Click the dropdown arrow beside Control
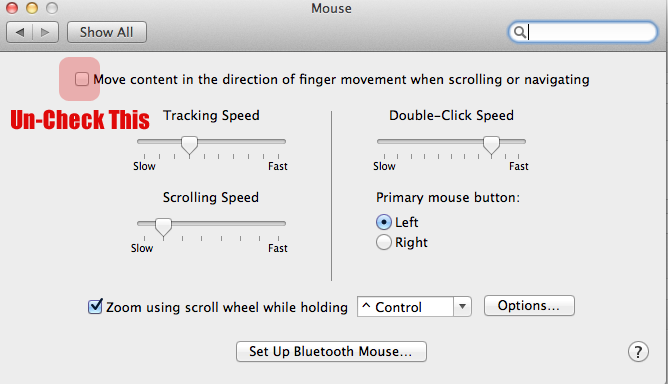This screenshot has height=384, width=668. (462, 307)
